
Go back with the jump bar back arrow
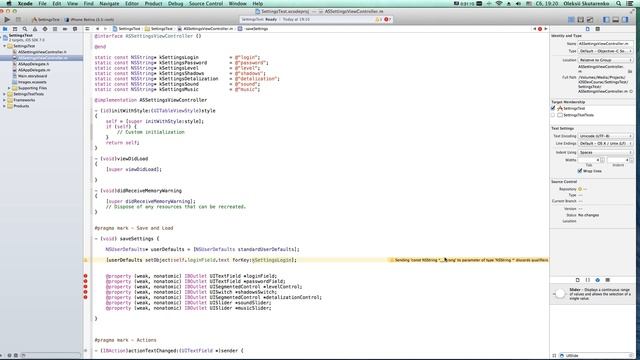[x=98, y=29]
